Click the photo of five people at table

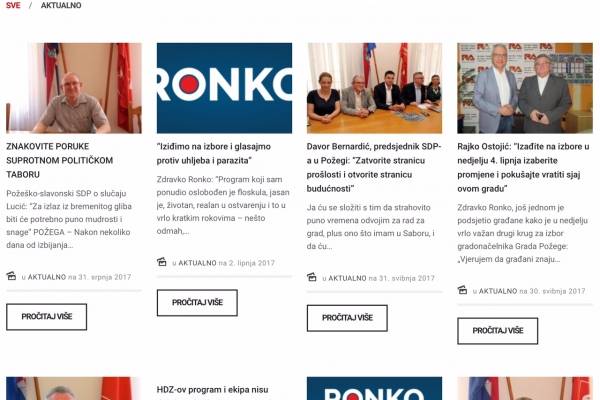pos(374,88)
